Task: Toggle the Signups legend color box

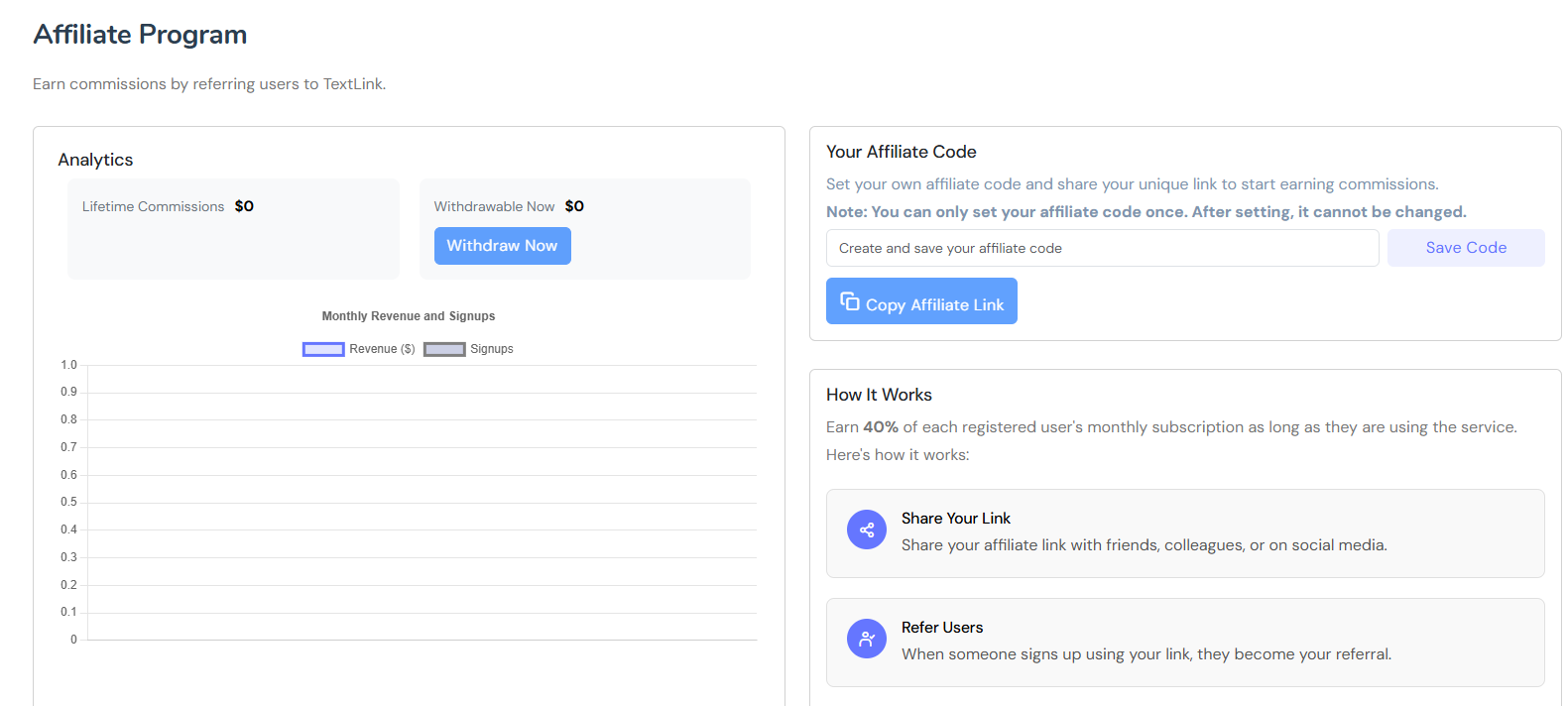Action: 444,349
